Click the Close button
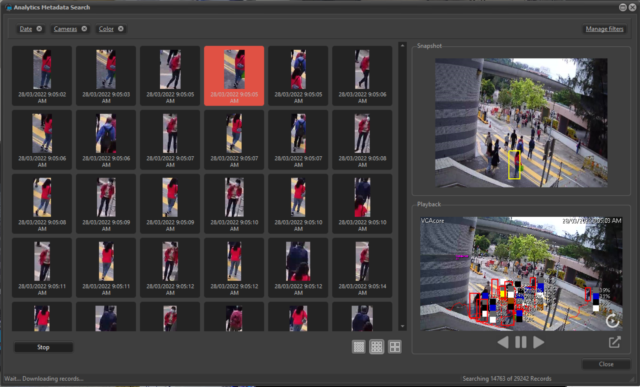The image size is (640, 387). point(606,364)
